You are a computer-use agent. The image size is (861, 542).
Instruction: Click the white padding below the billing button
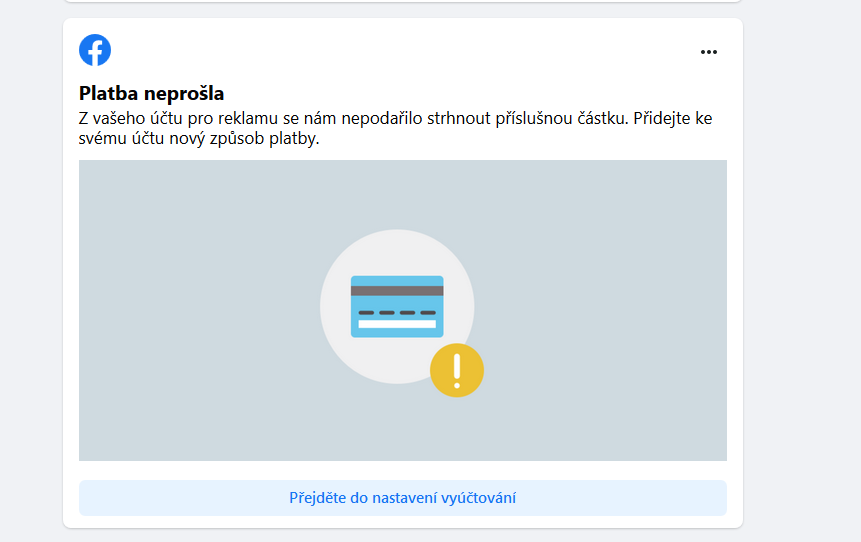click(x=400, y=522)
